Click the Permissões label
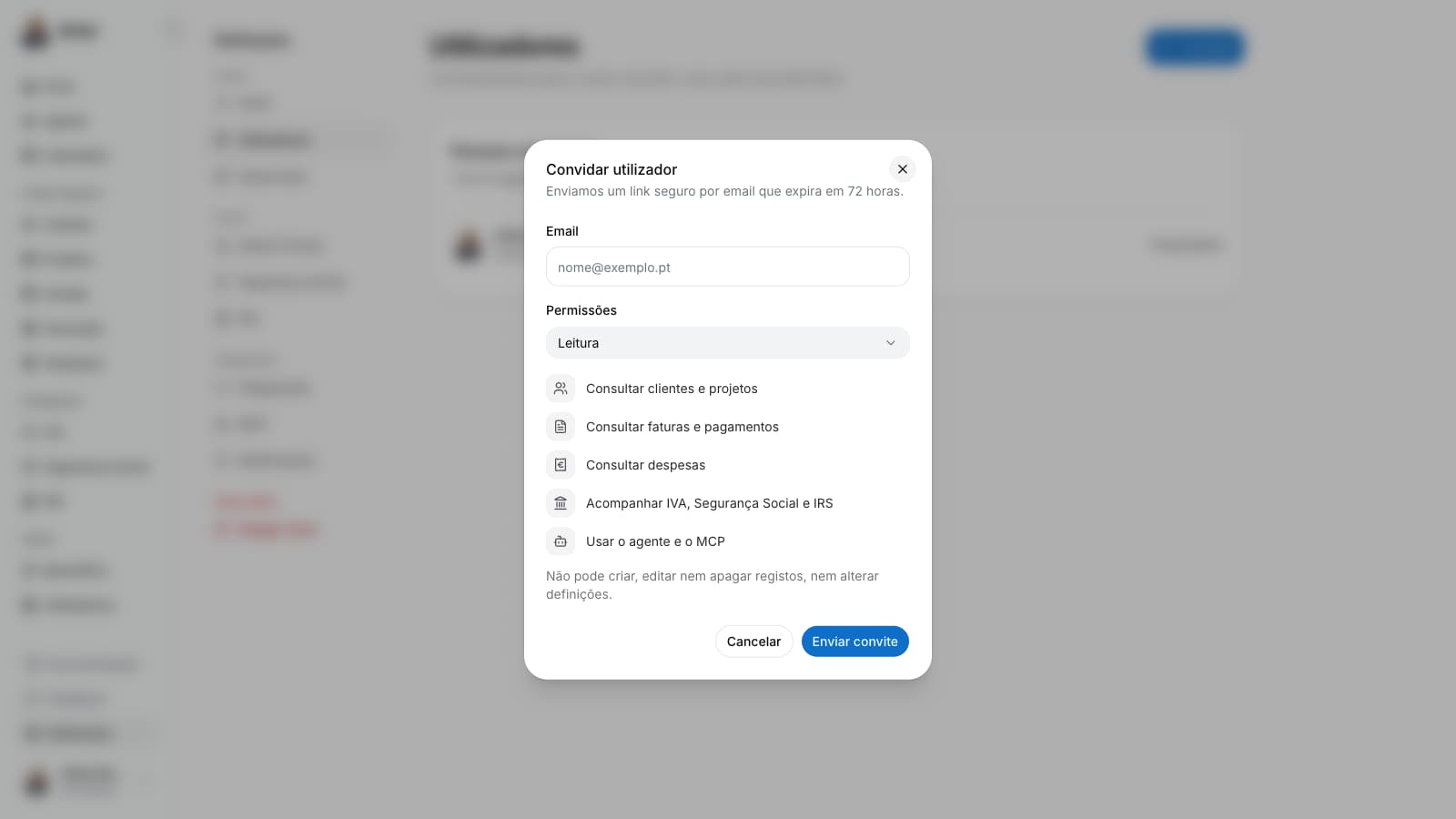The height and width of the screenshot is (819, 1456). point(581,310)
